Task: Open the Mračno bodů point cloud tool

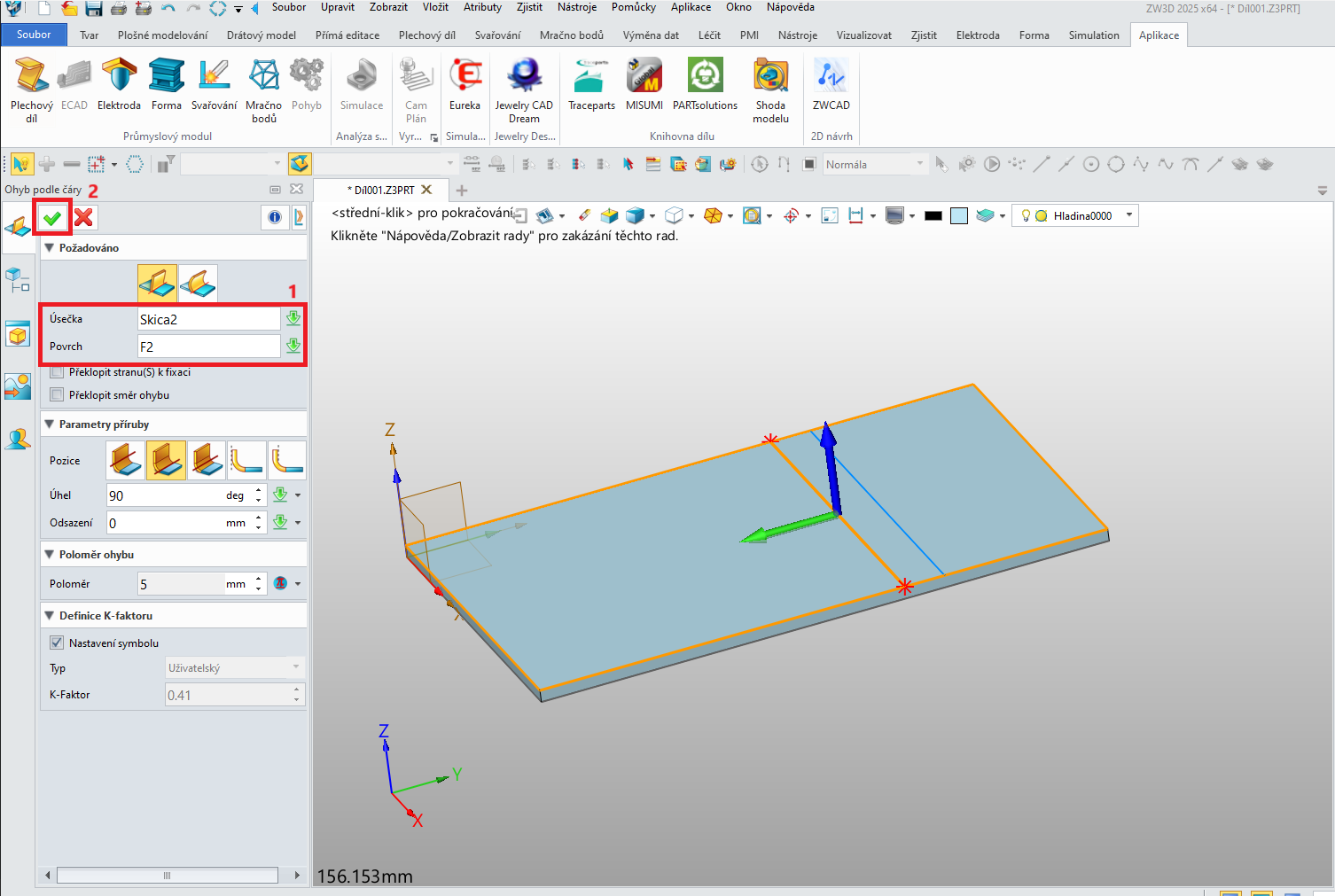Action: [264, 90]
